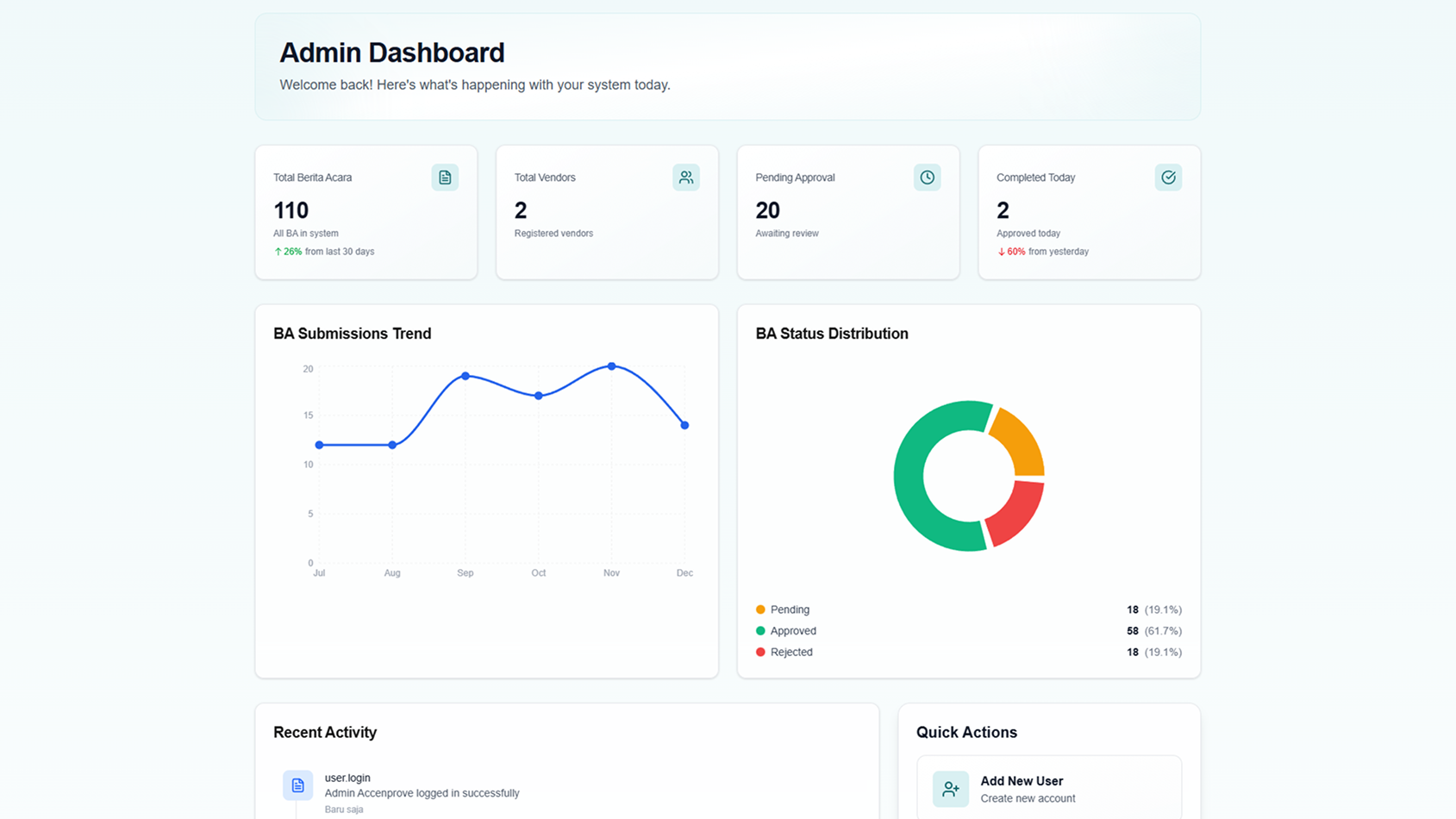Image resolution: width=1456 pixels, height=819 pixels.
Task: Click the add-user icon in Quick Actions
Action: [x=950, y=789]
